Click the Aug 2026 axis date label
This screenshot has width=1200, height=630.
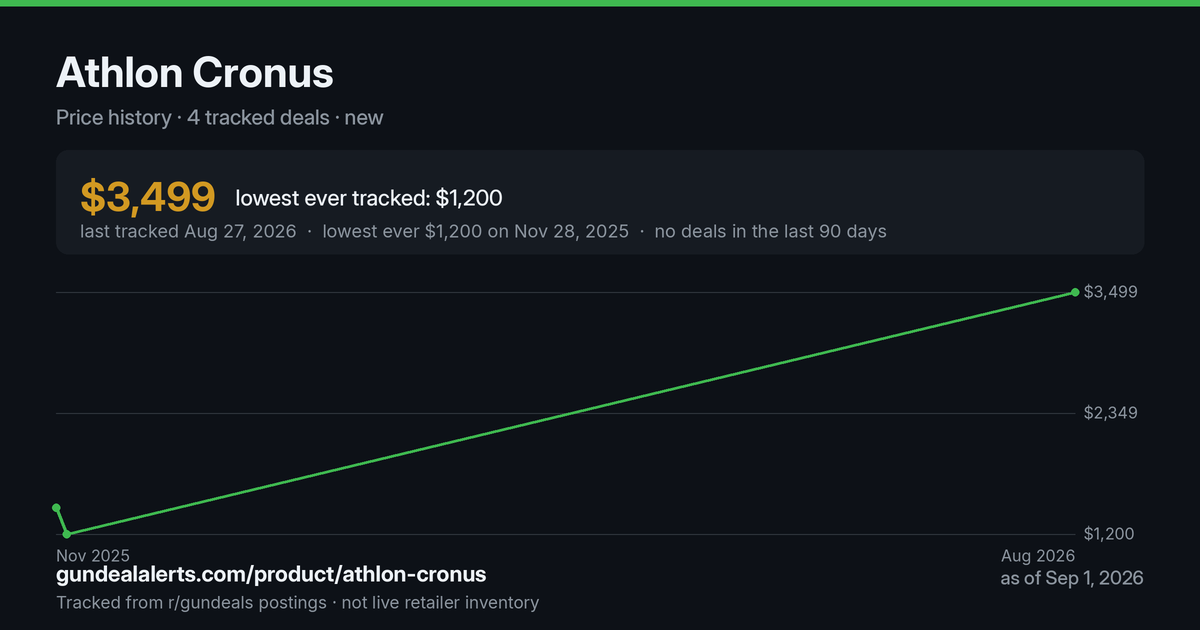point(1038,555)
